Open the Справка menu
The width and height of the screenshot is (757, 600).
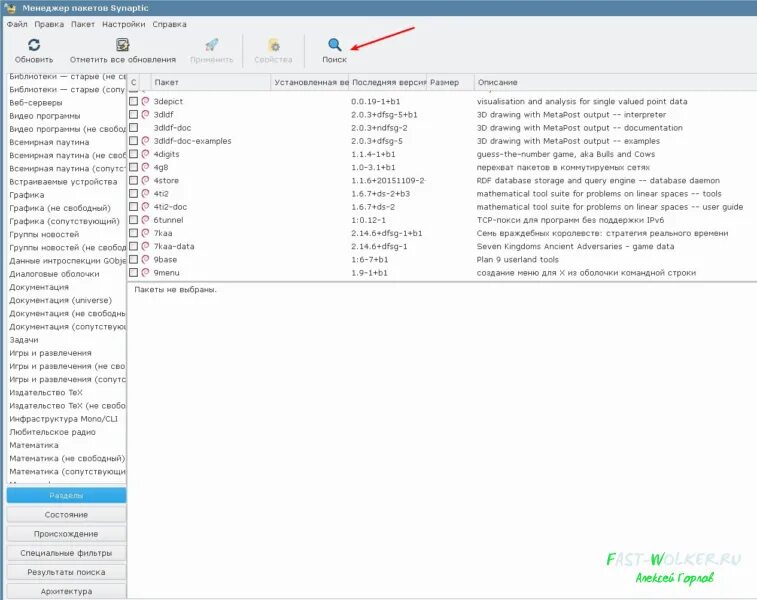pos(169,24)
